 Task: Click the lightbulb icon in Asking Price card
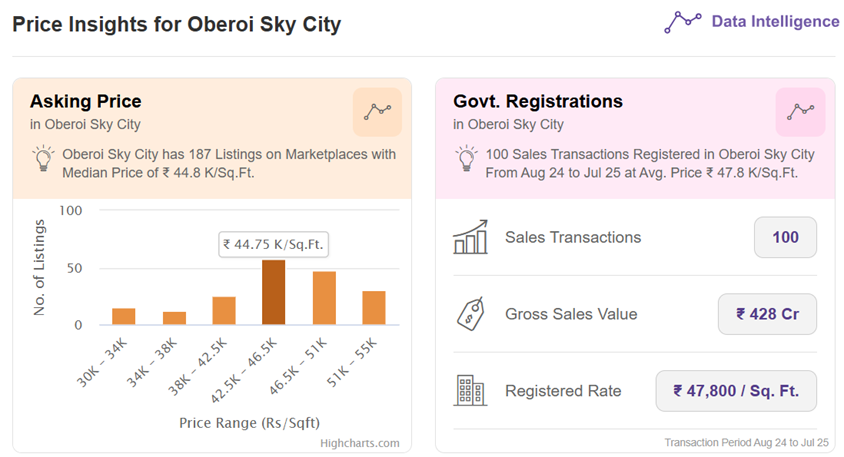tap(43, 159)
